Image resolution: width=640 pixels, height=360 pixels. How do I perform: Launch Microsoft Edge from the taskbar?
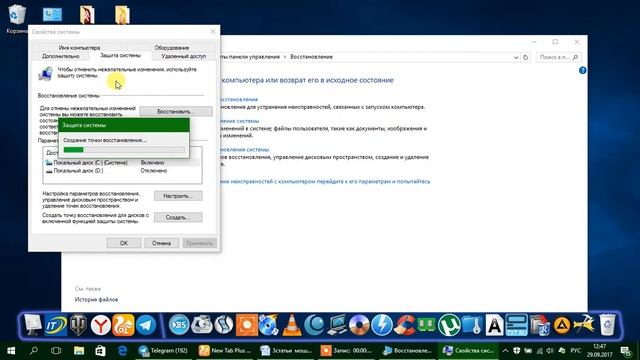(122, 351)
